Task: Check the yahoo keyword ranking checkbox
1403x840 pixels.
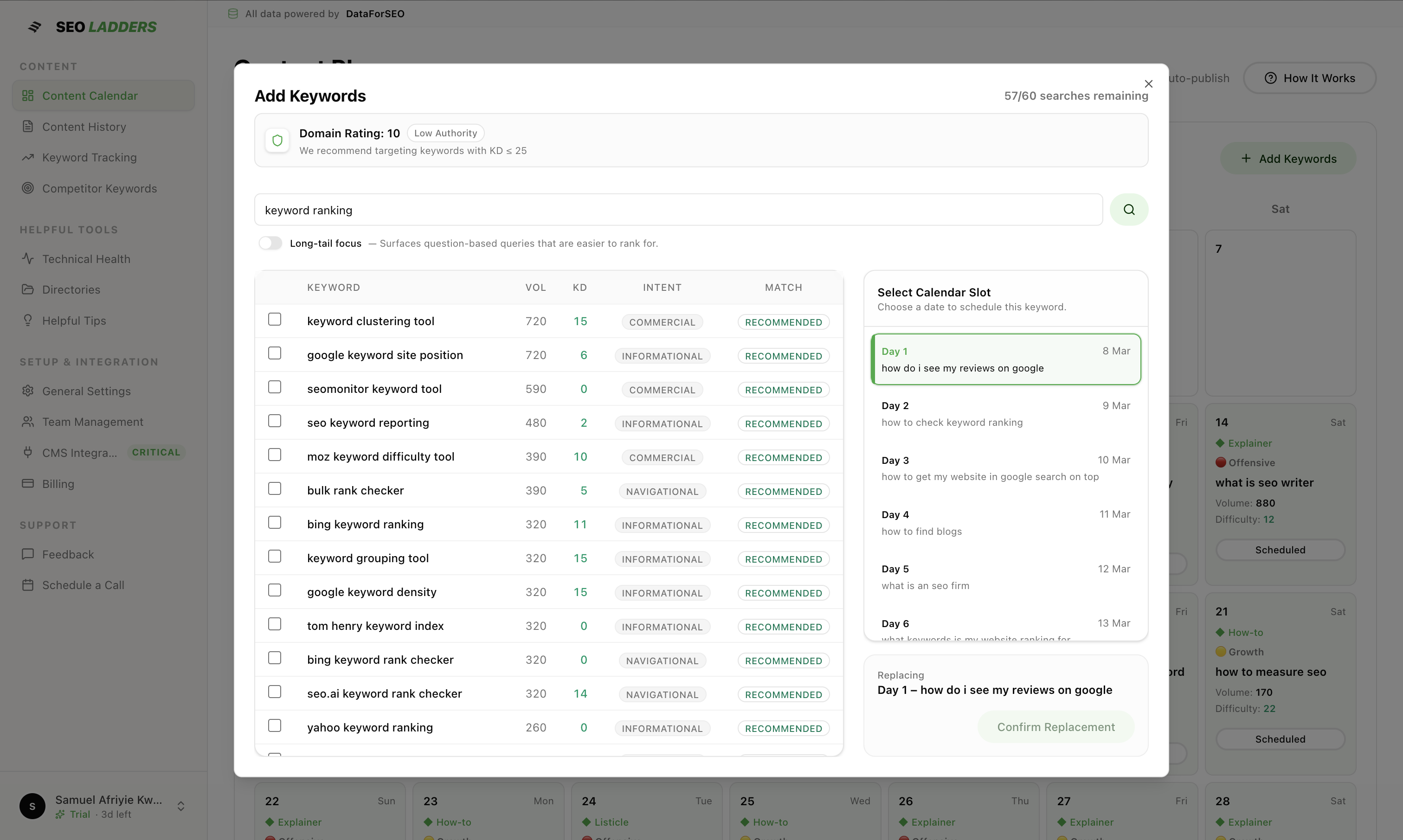Action: coord(275,725)
